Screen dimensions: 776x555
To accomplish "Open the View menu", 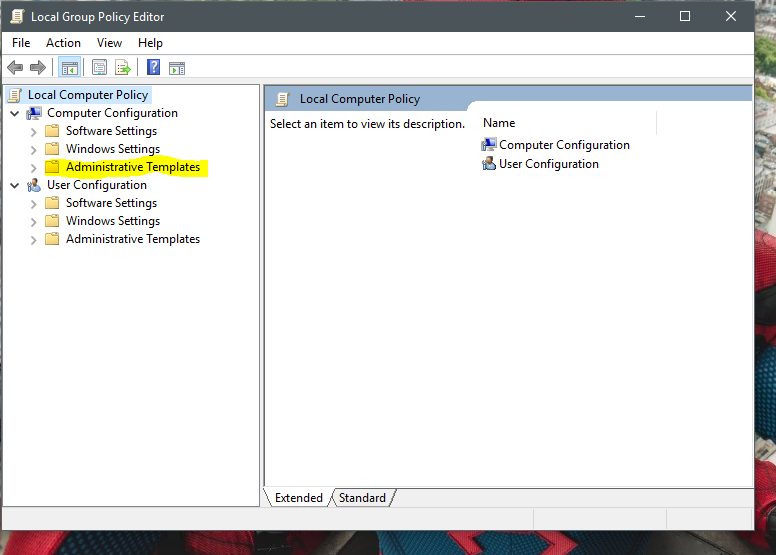I will click(x=109, y=43).
